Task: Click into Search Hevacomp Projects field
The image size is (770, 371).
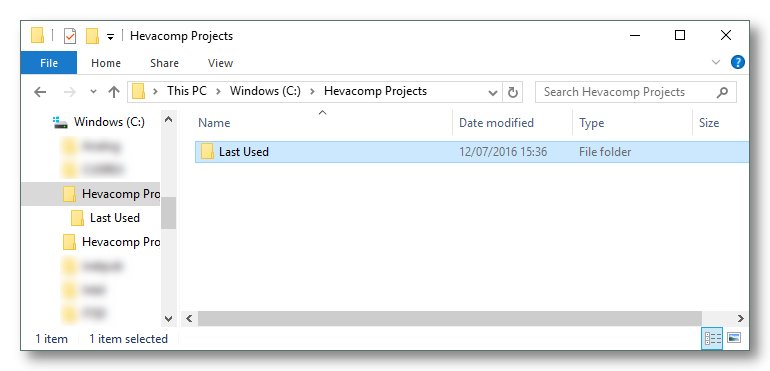Action: click(x=629, y=92)
